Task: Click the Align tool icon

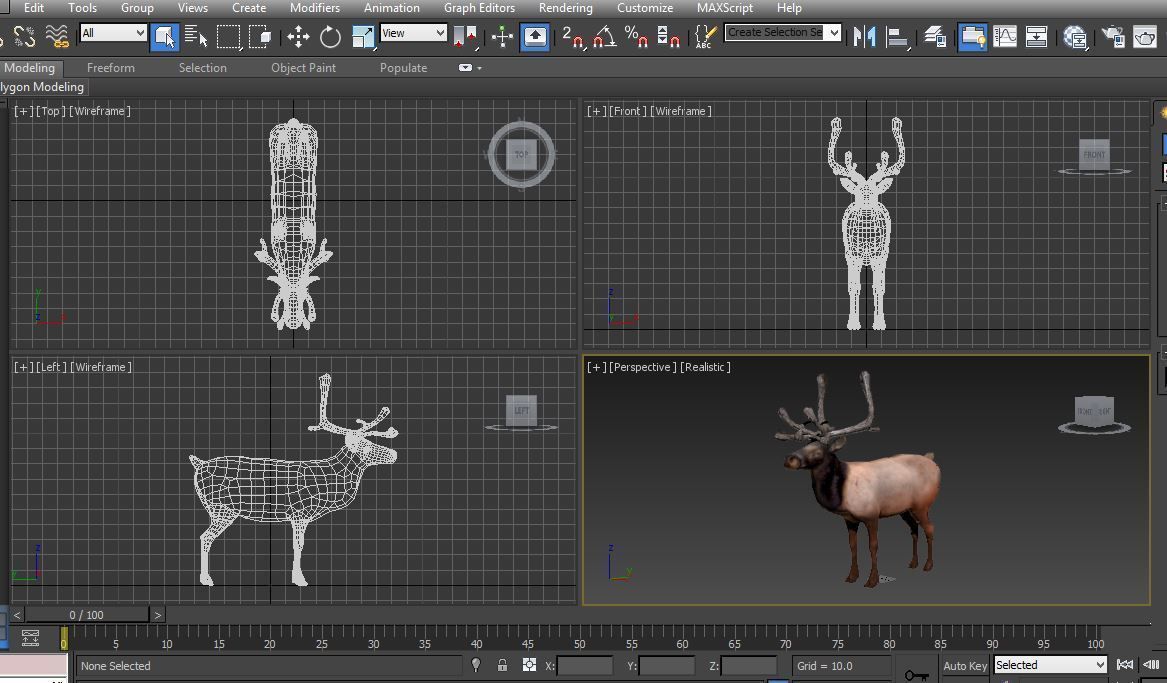Action: coord(896,36)
